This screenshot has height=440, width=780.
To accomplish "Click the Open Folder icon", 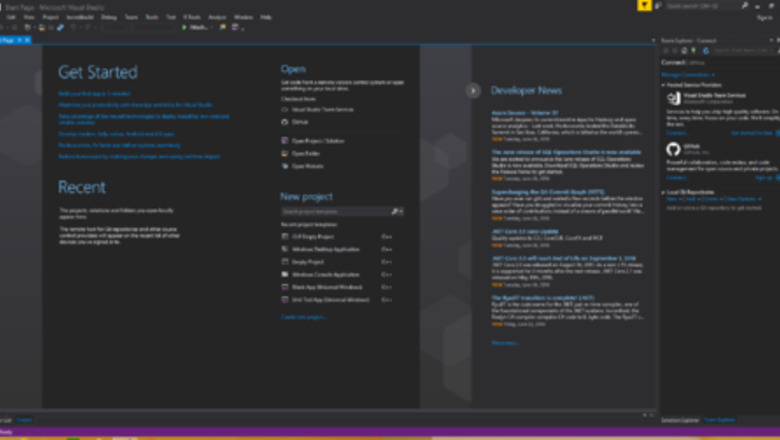I will click(x=285, y=153).
